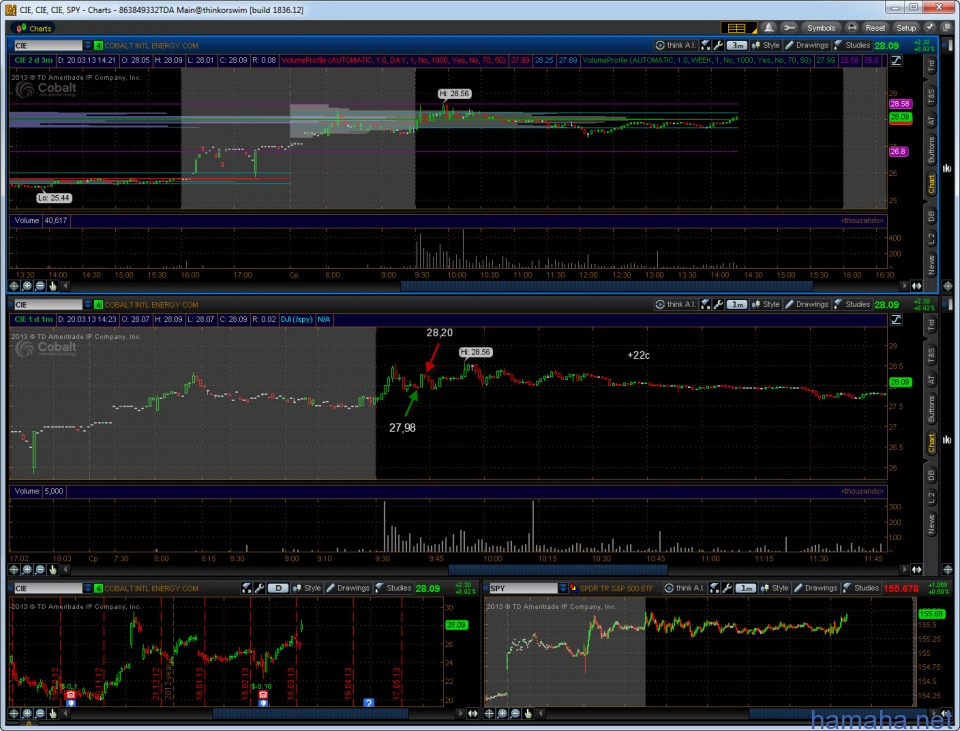Open Studies menu in the middle chart

852,304
